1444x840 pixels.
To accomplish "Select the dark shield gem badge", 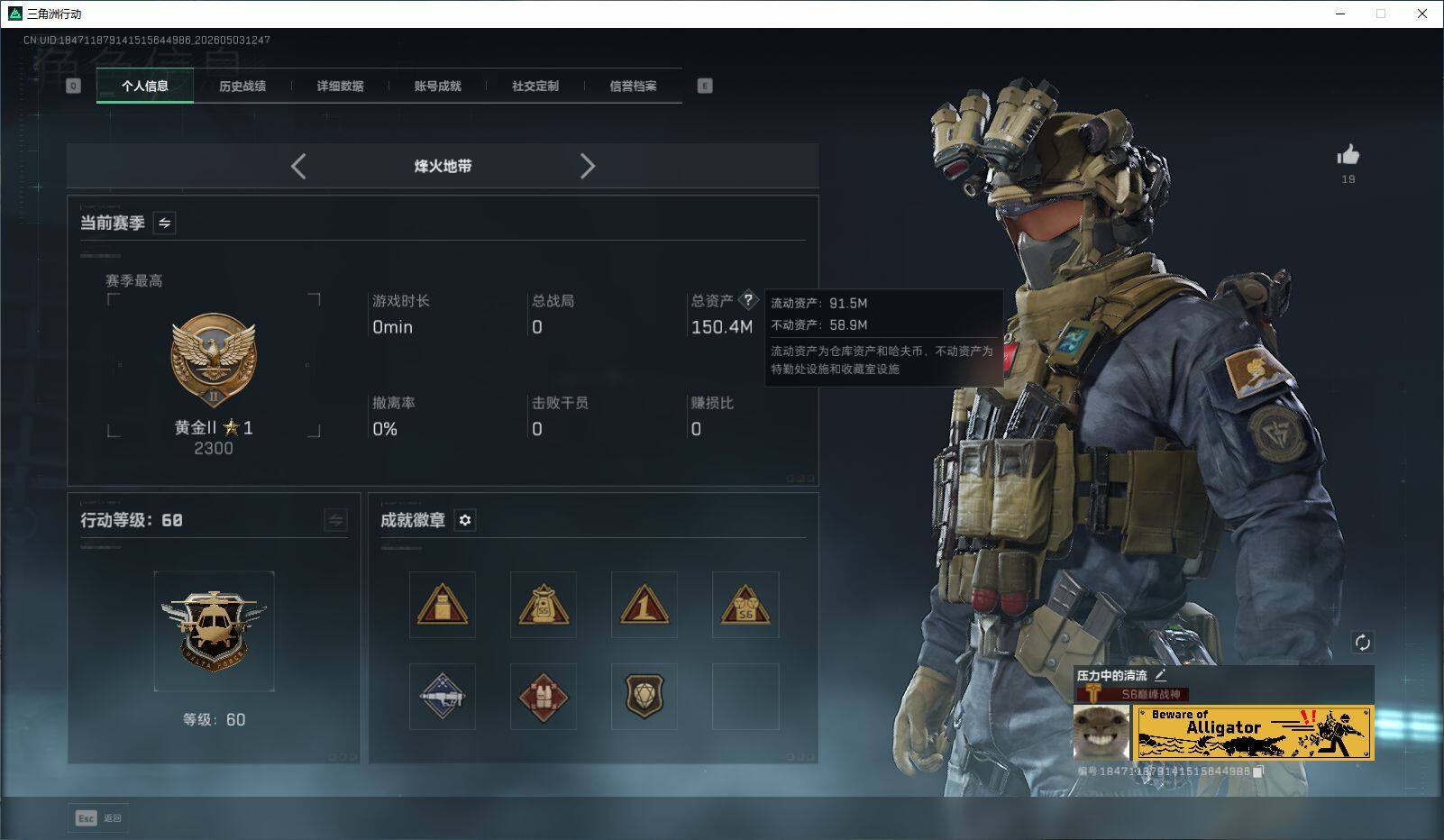I will pyautogui.click(x=644, y=697).
